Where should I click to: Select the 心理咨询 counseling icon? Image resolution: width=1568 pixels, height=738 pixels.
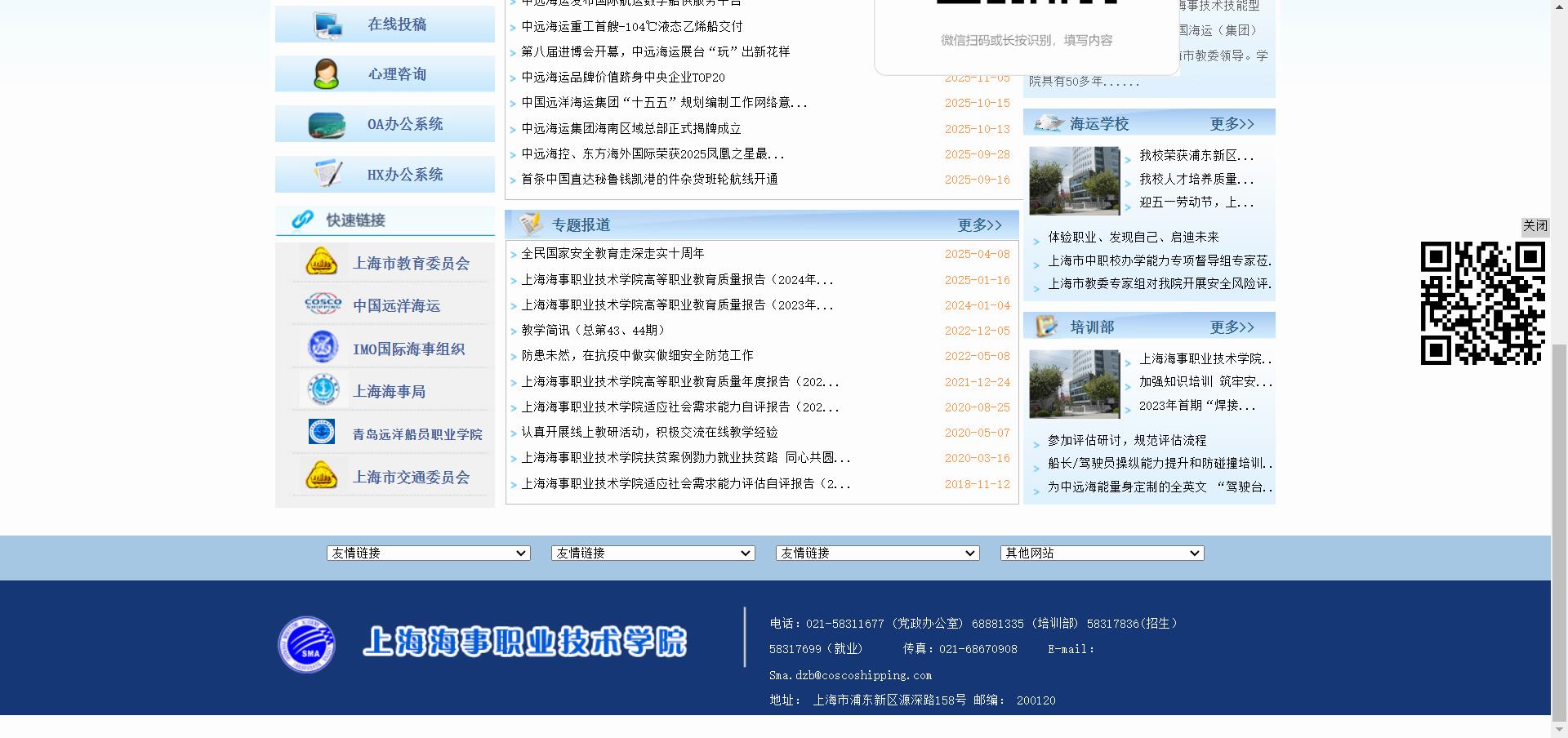tap(384, 73)
